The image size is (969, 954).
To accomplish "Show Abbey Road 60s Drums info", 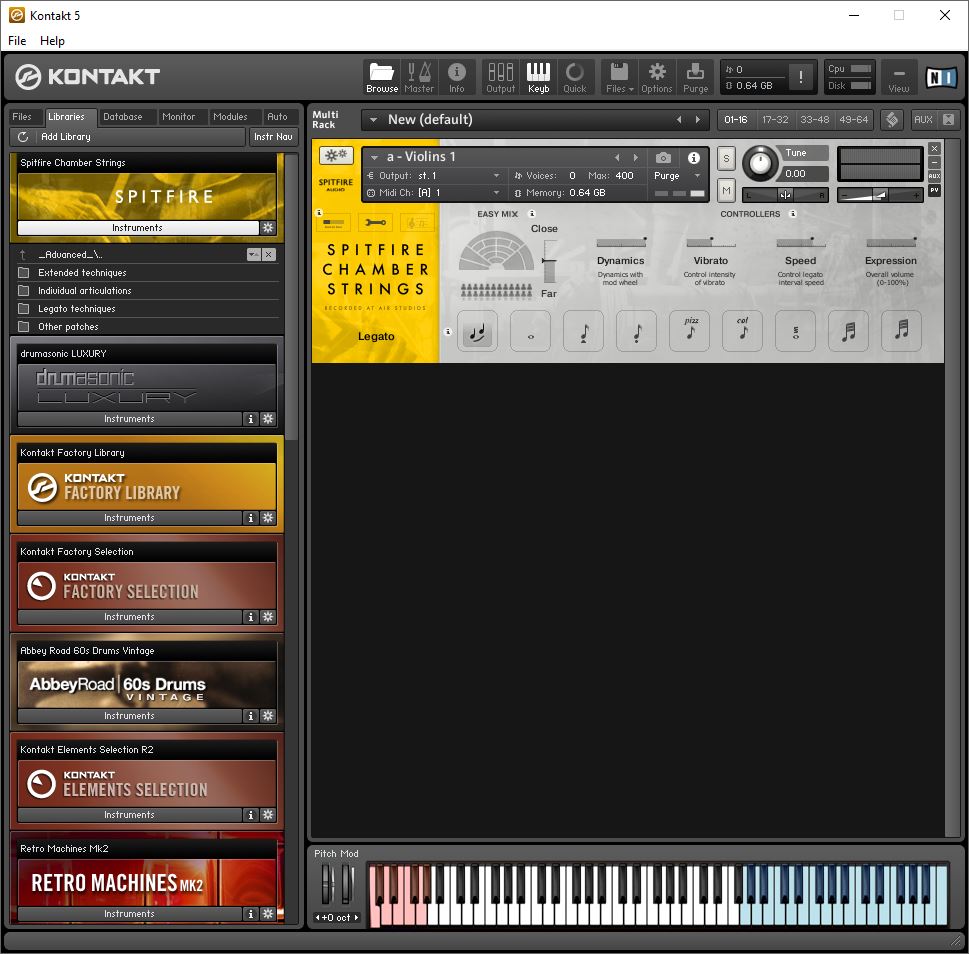I will coord(250,716).
